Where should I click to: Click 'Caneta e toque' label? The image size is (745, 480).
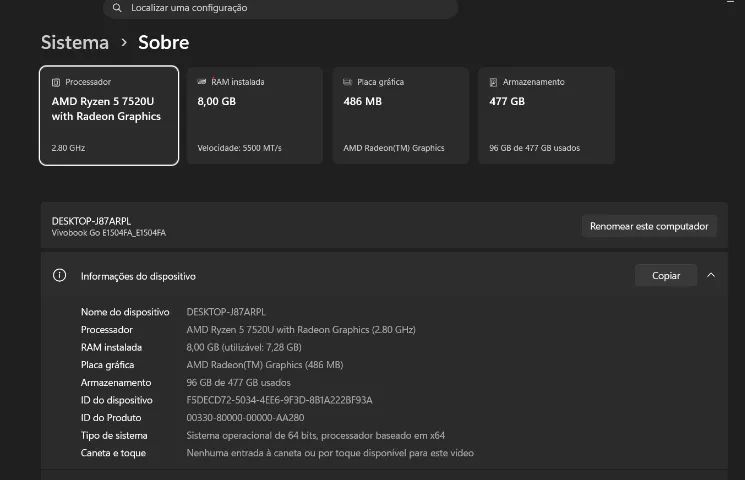(113, 453)
